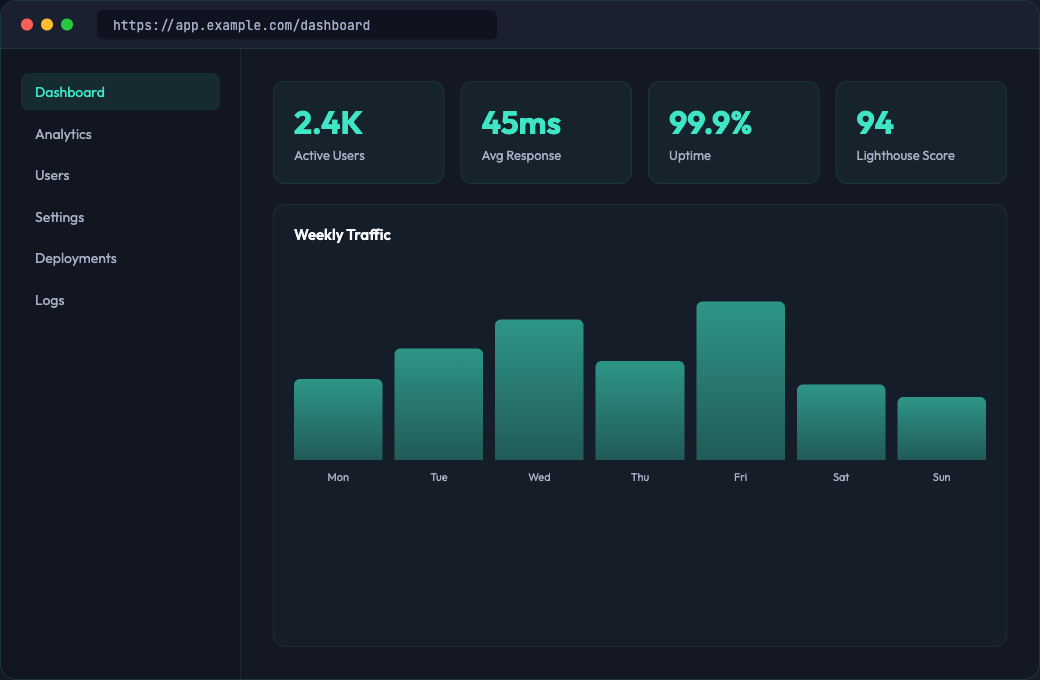Click the Sunday traffic bar

[x=941, y=428]
